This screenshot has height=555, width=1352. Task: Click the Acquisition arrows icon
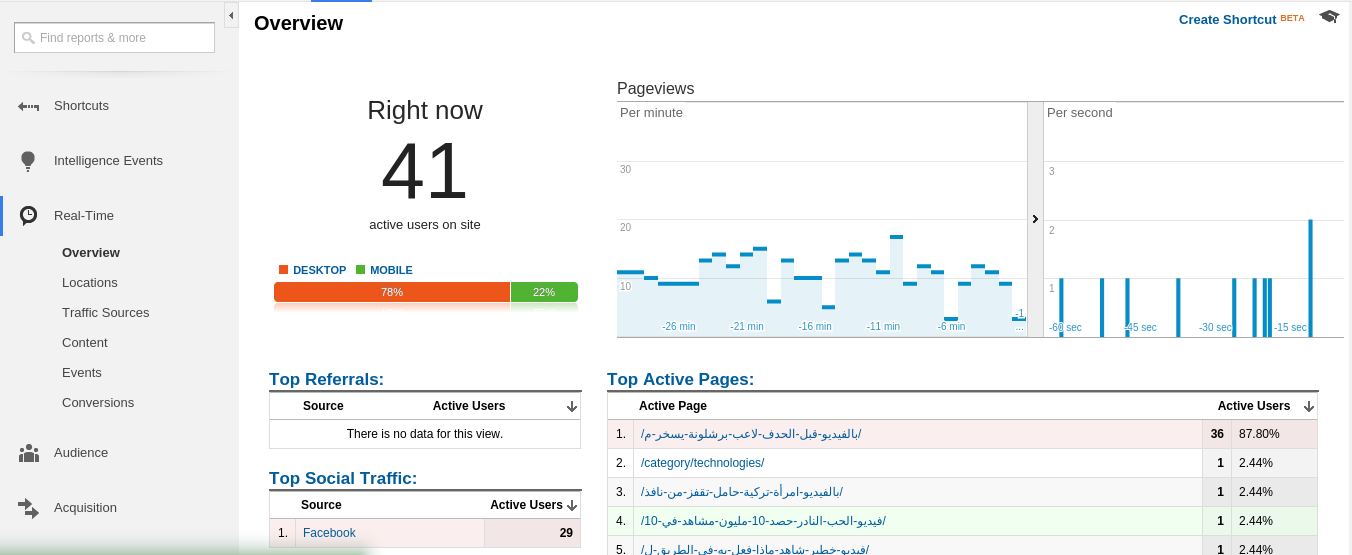pyautogui.click(x=28, y=508)
